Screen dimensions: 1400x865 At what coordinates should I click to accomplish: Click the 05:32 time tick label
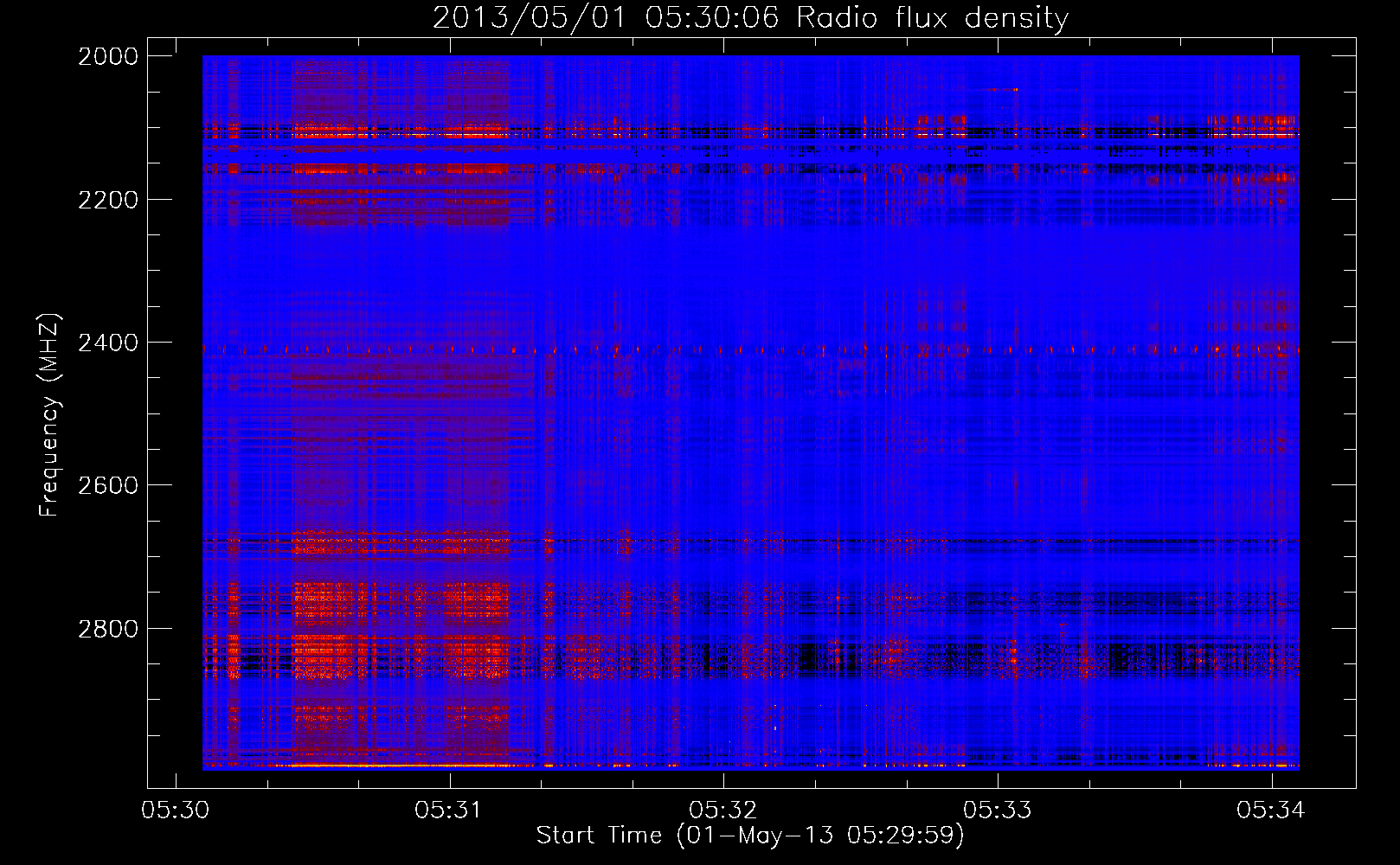tap(723, 811)
